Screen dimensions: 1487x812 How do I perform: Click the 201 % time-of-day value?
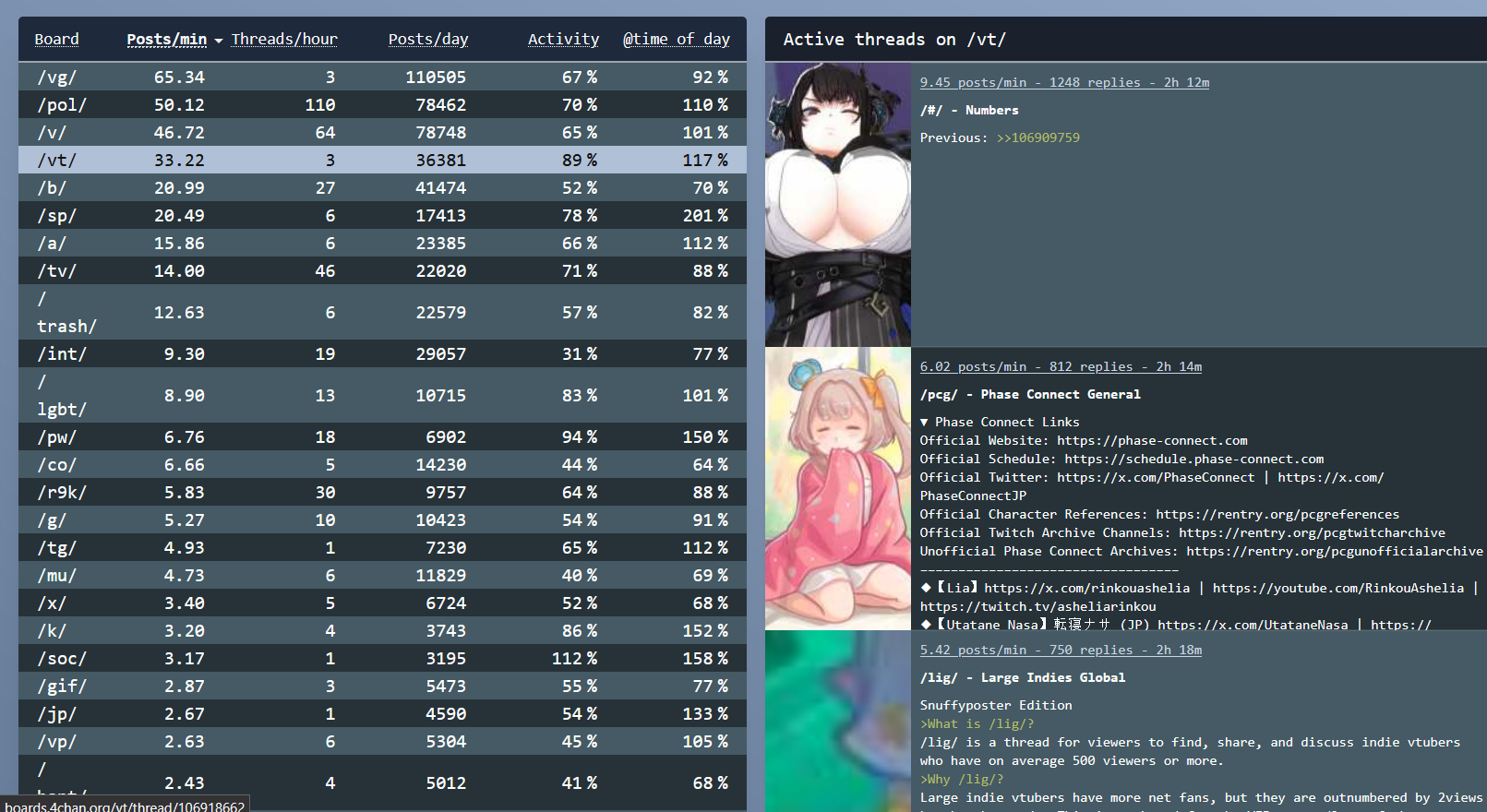pyautogui.click(x=705, y=215)
